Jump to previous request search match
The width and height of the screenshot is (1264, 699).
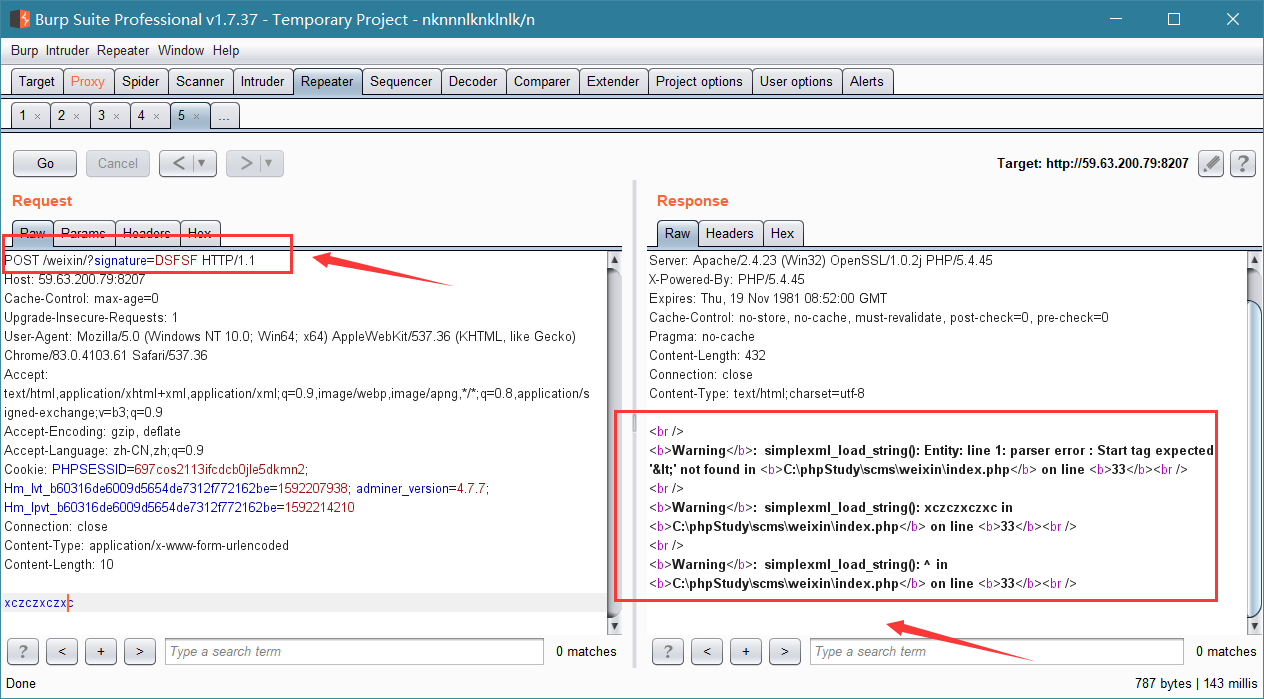coord(62,651)
